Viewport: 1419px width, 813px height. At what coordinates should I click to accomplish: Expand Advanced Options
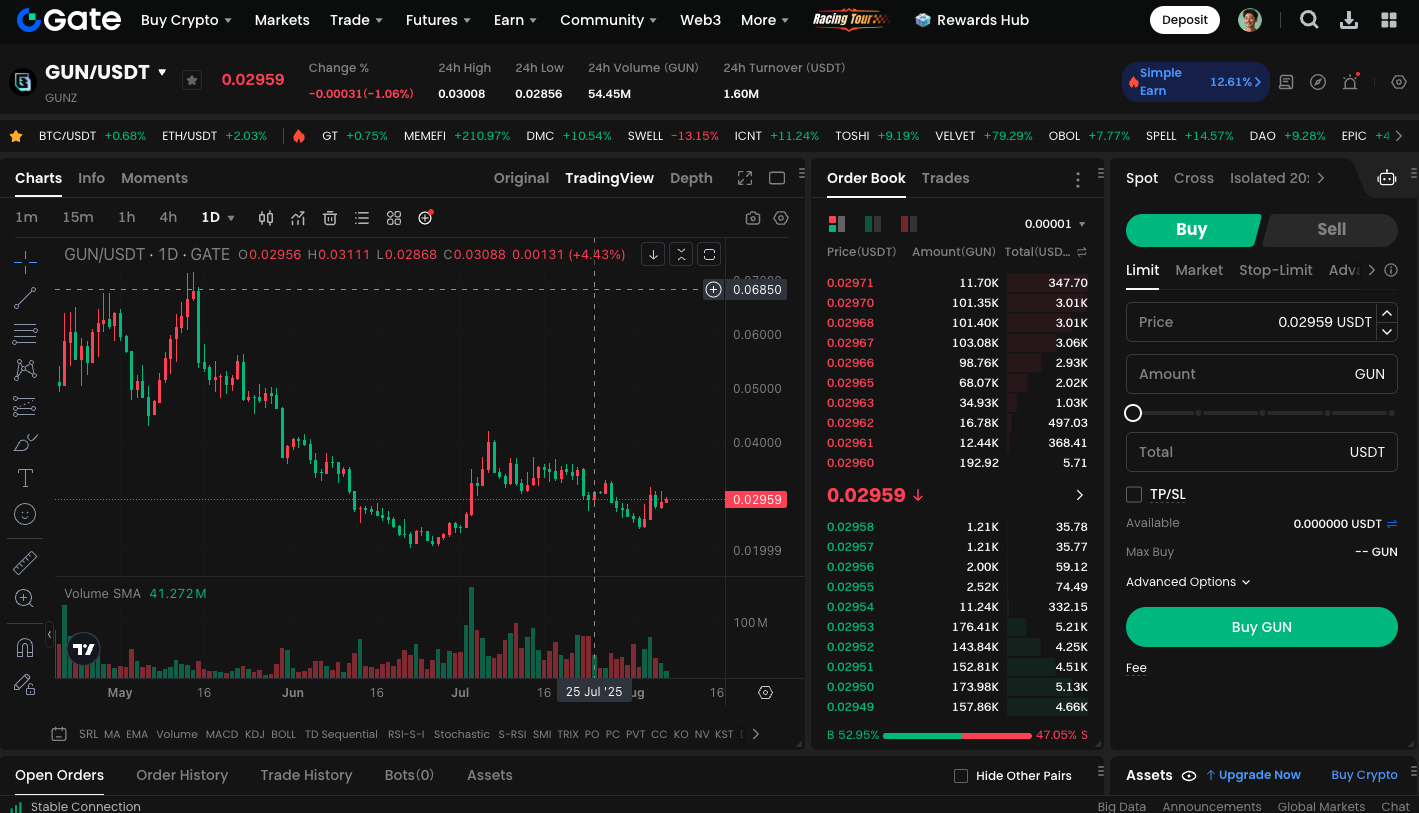1188,582
